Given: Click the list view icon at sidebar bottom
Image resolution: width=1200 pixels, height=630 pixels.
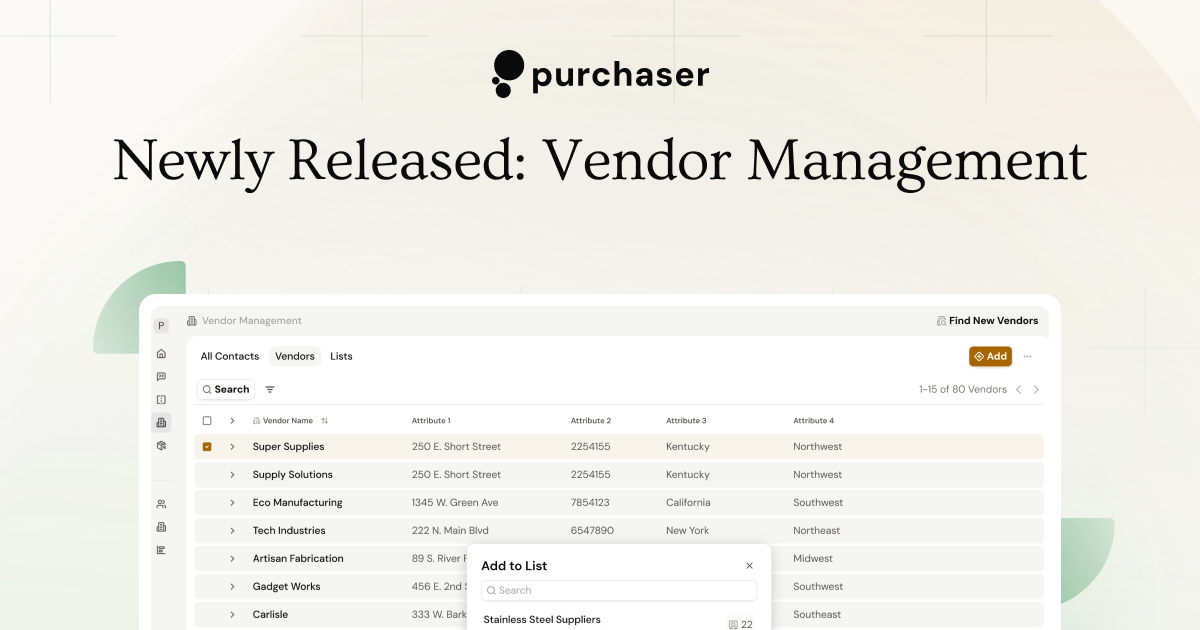Looking at the screenshot, I should click(161, 549).
